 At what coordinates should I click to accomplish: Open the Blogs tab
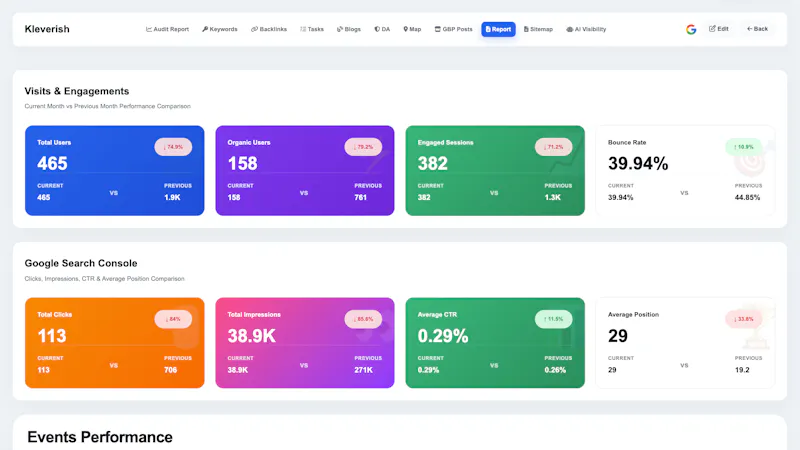[349, 29]
